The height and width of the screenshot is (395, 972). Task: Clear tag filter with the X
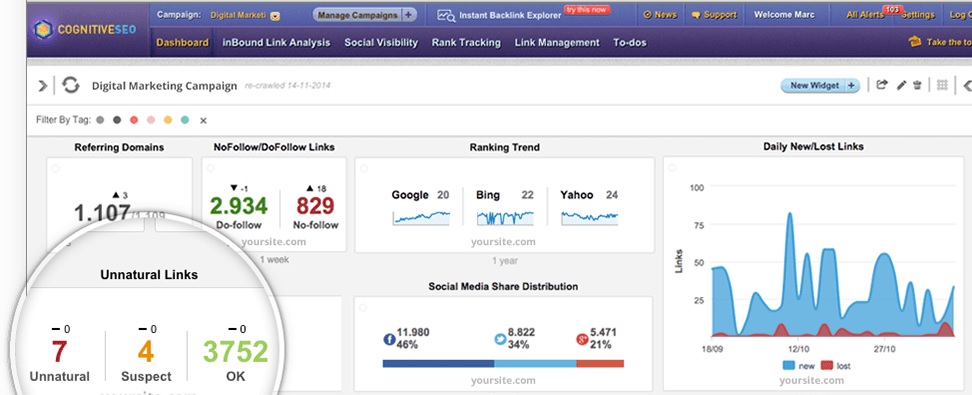click(203, 120)
